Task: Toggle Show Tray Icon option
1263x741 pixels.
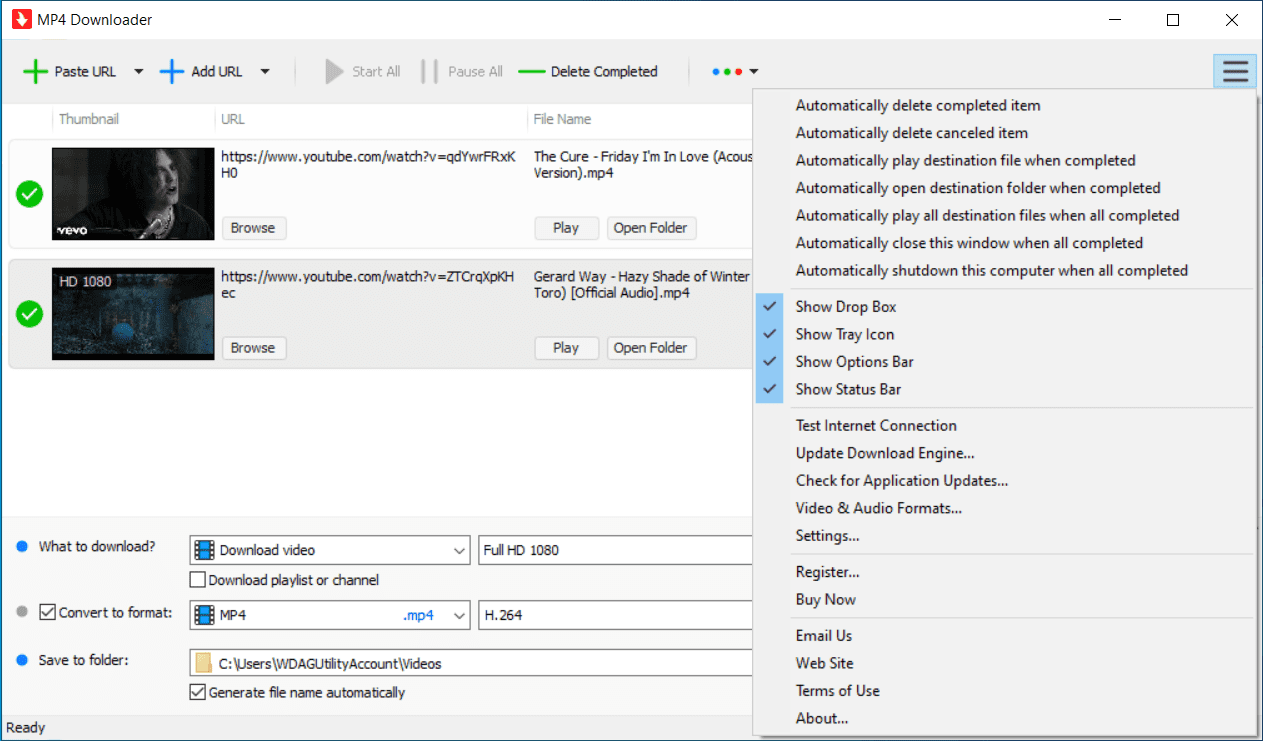Action: click(x=1004, y=334)
